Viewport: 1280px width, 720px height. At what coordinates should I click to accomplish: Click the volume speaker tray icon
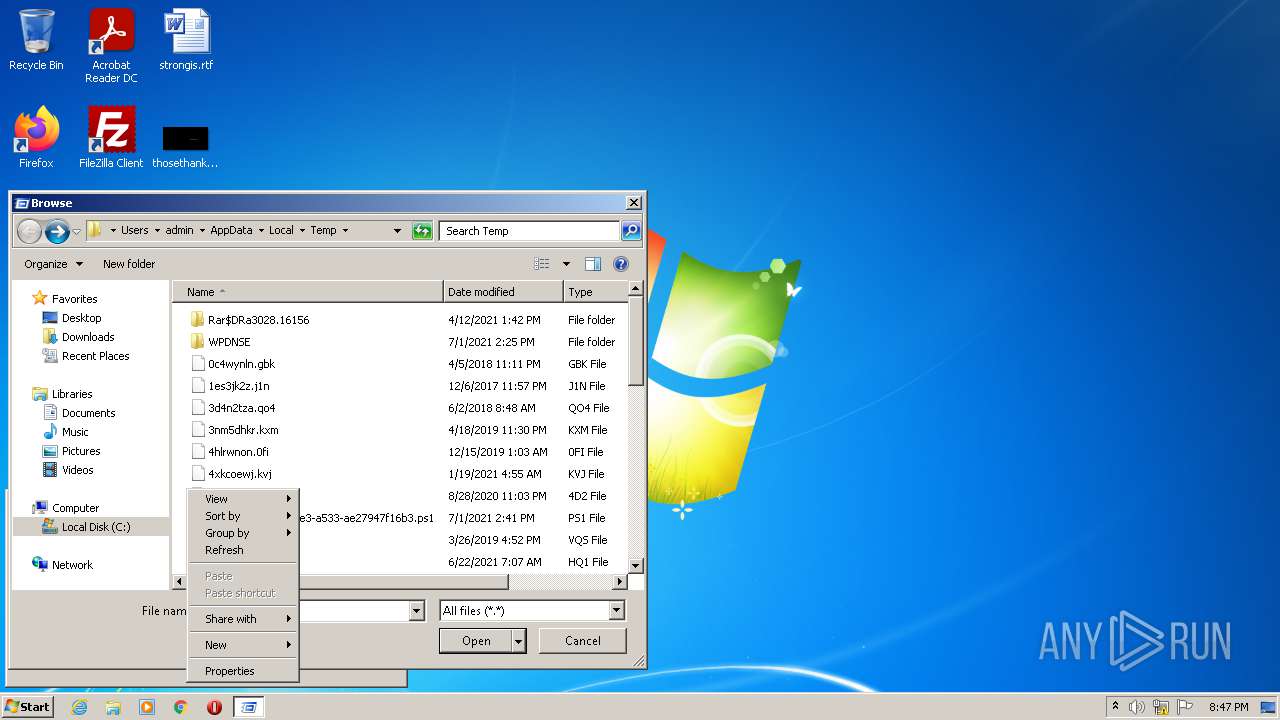(1137, 707)
